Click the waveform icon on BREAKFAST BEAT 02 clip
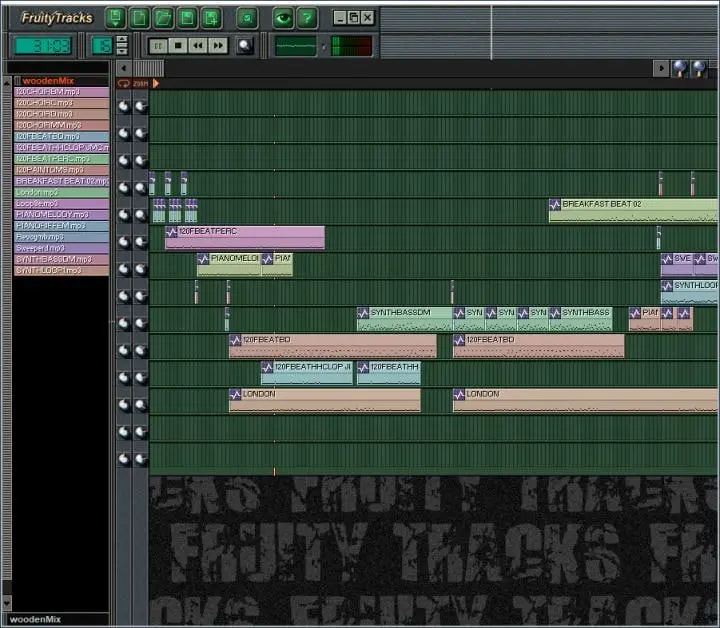Image resolution: width=720 pixels, height=628 pixels. pos(555,205)
